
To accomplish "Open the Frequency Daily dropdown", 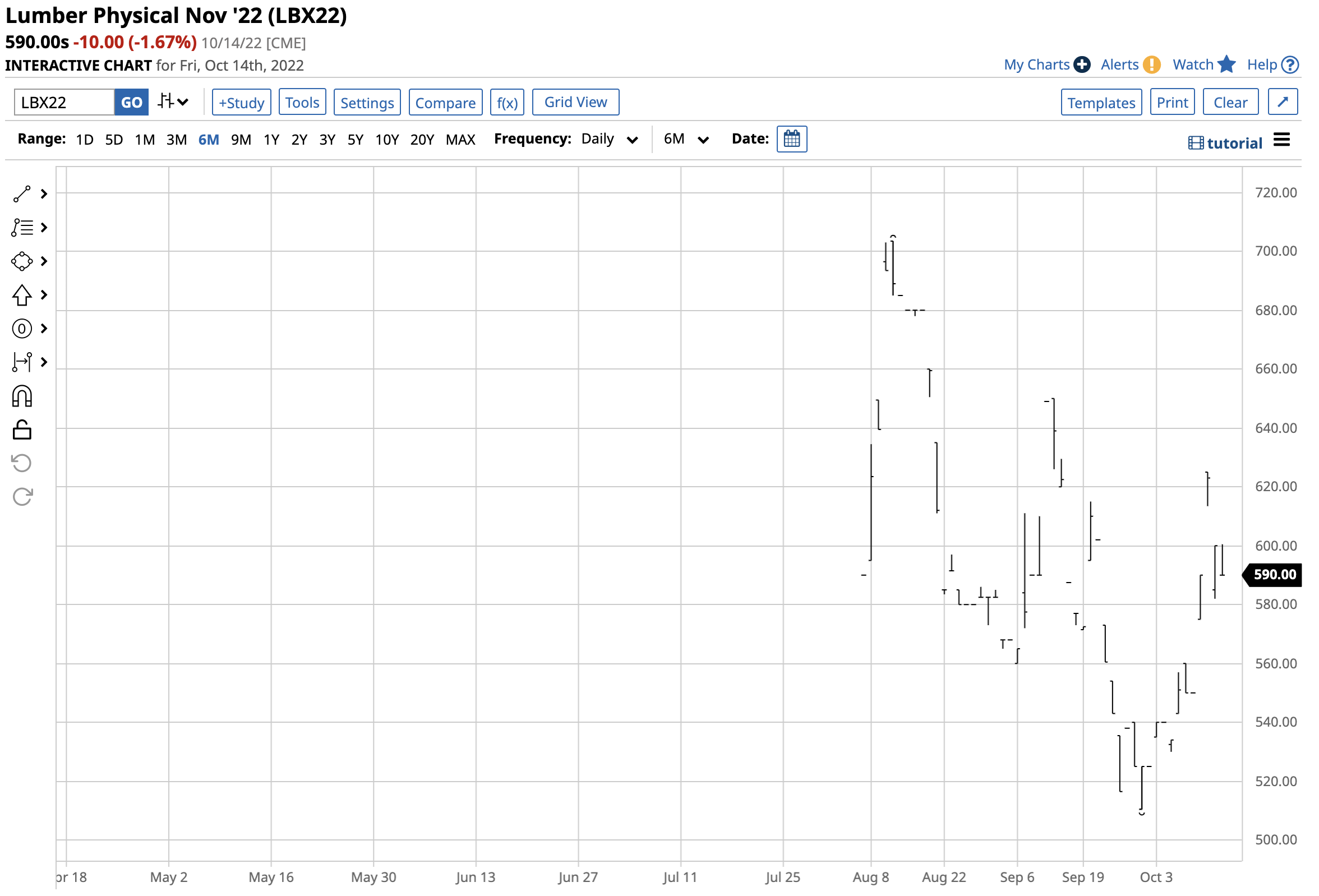I will [610, 139].
